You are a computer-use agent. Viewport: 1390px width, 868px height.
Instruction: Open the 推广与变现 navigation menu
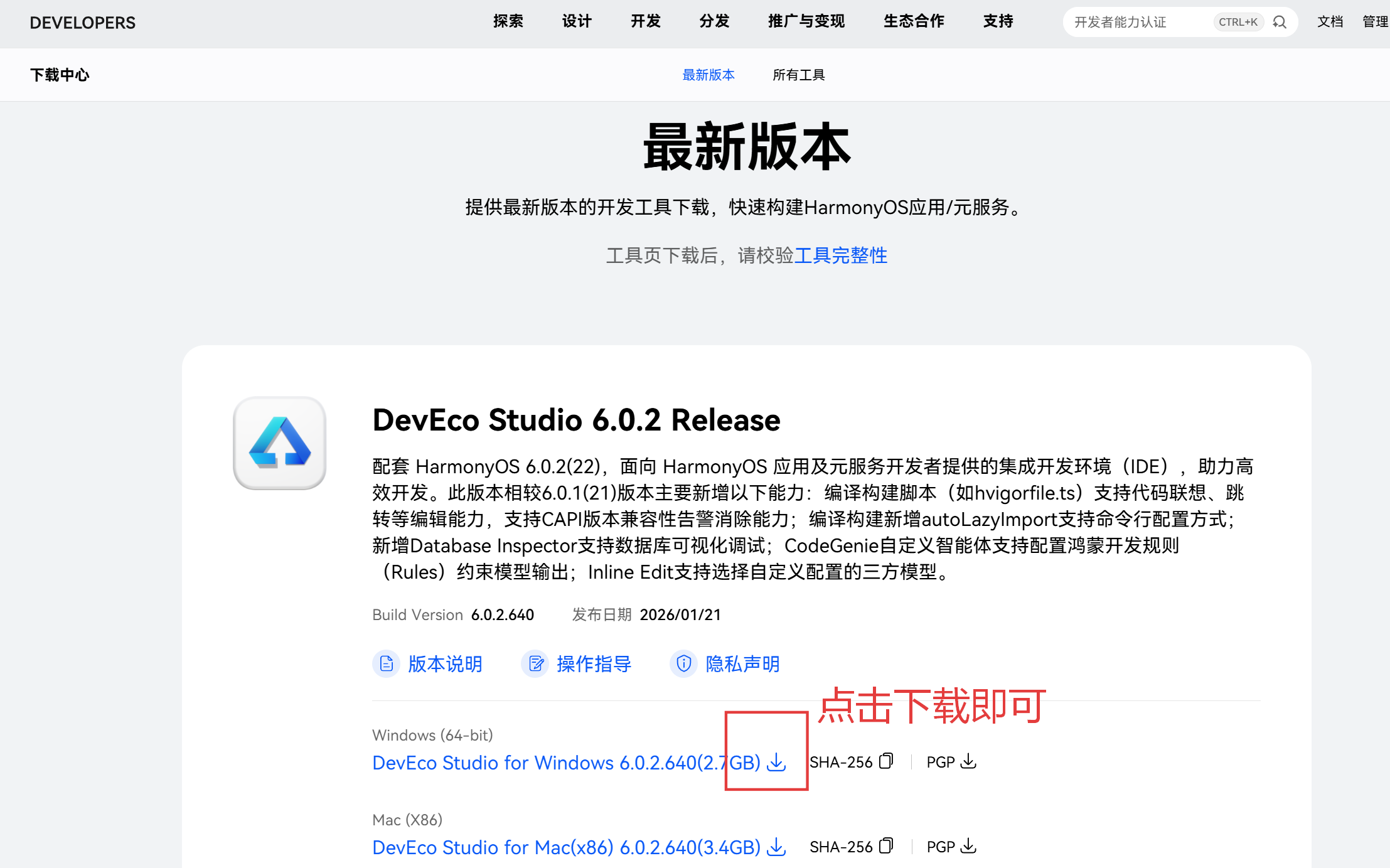806,21
